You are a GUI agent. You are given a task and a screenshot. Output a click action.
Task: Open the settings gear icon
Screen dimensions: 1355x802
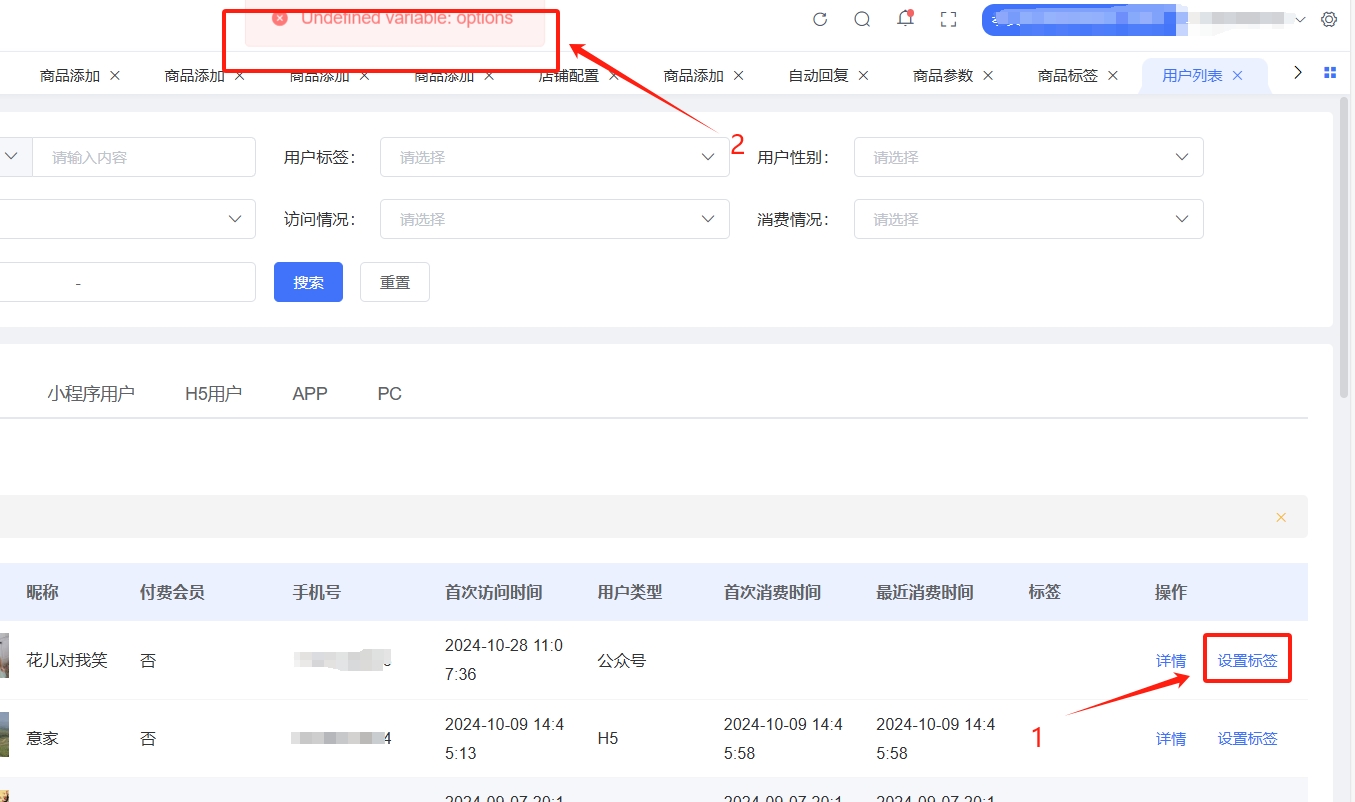[1329, 19]
